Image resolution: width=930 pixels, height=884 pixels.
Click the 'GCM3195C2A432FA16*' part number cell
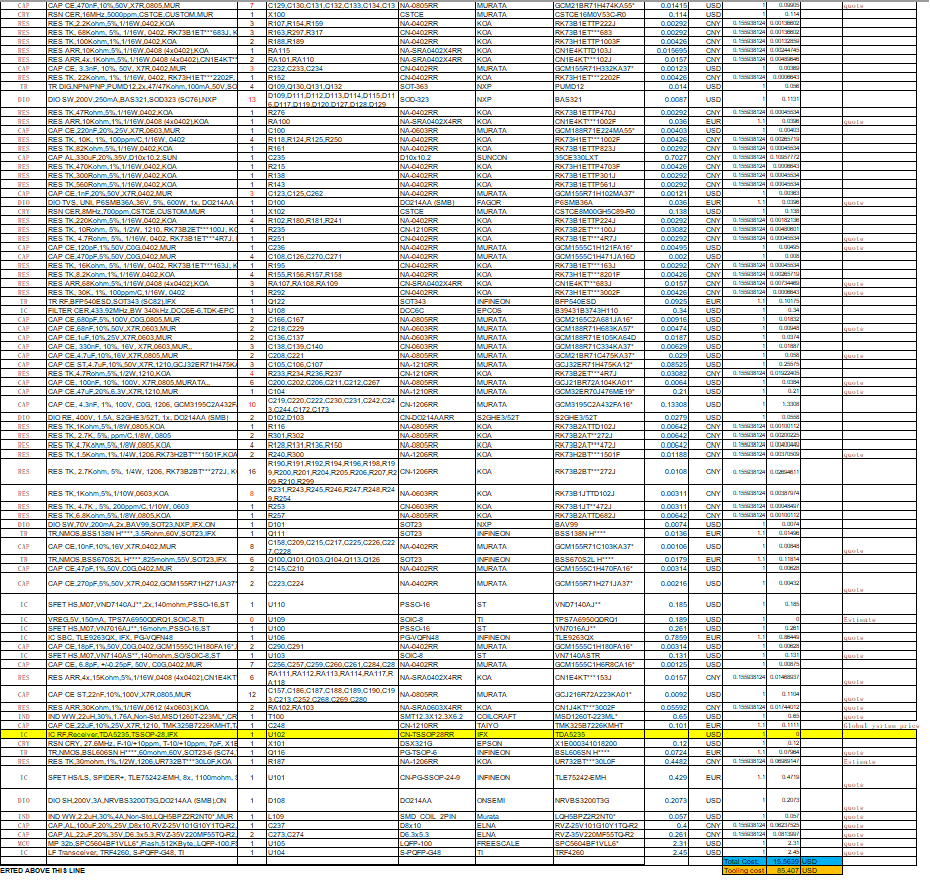click(598, 405)
